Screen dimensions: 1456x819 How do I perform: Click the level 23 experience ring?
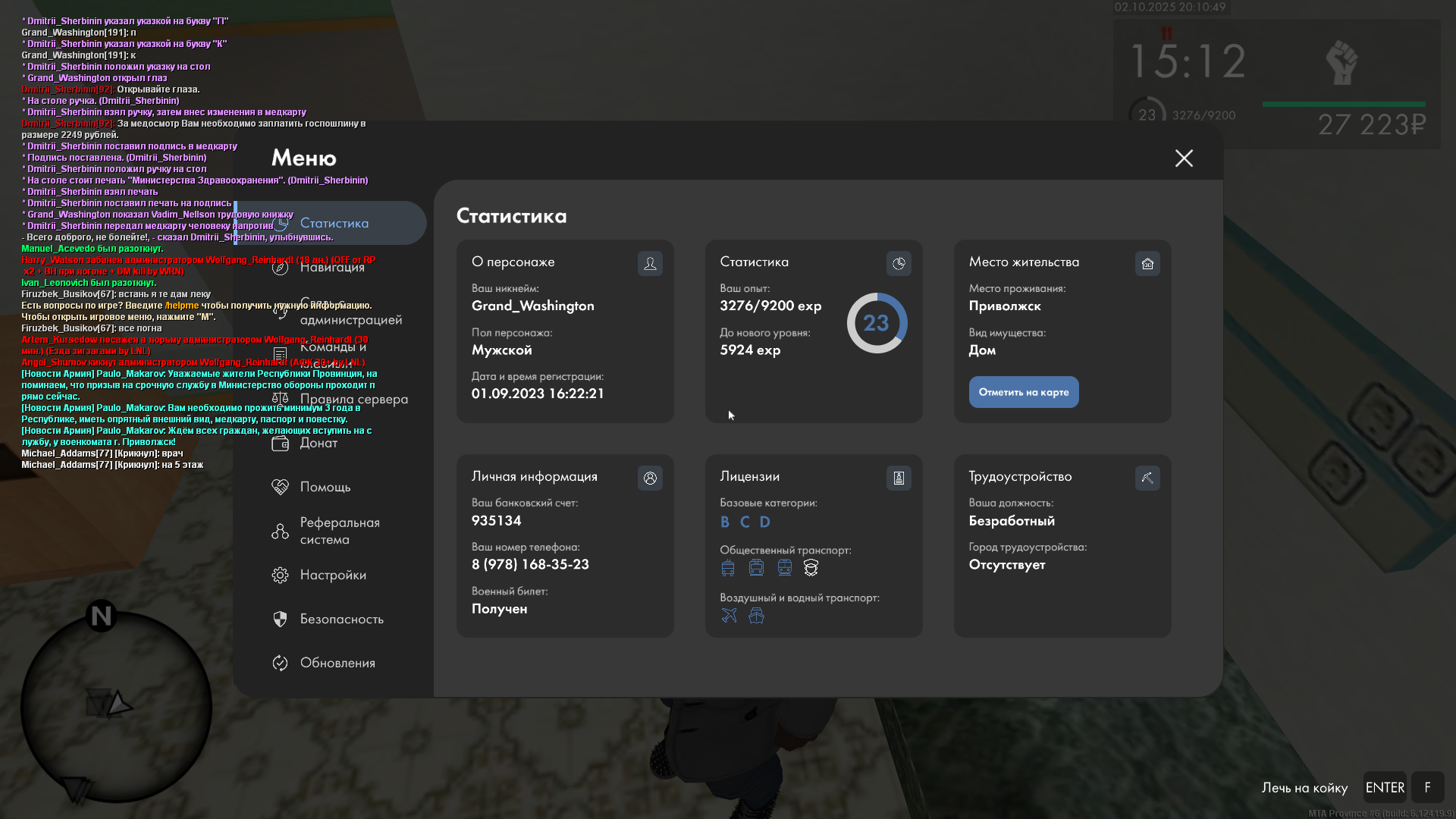coord(877,323)
